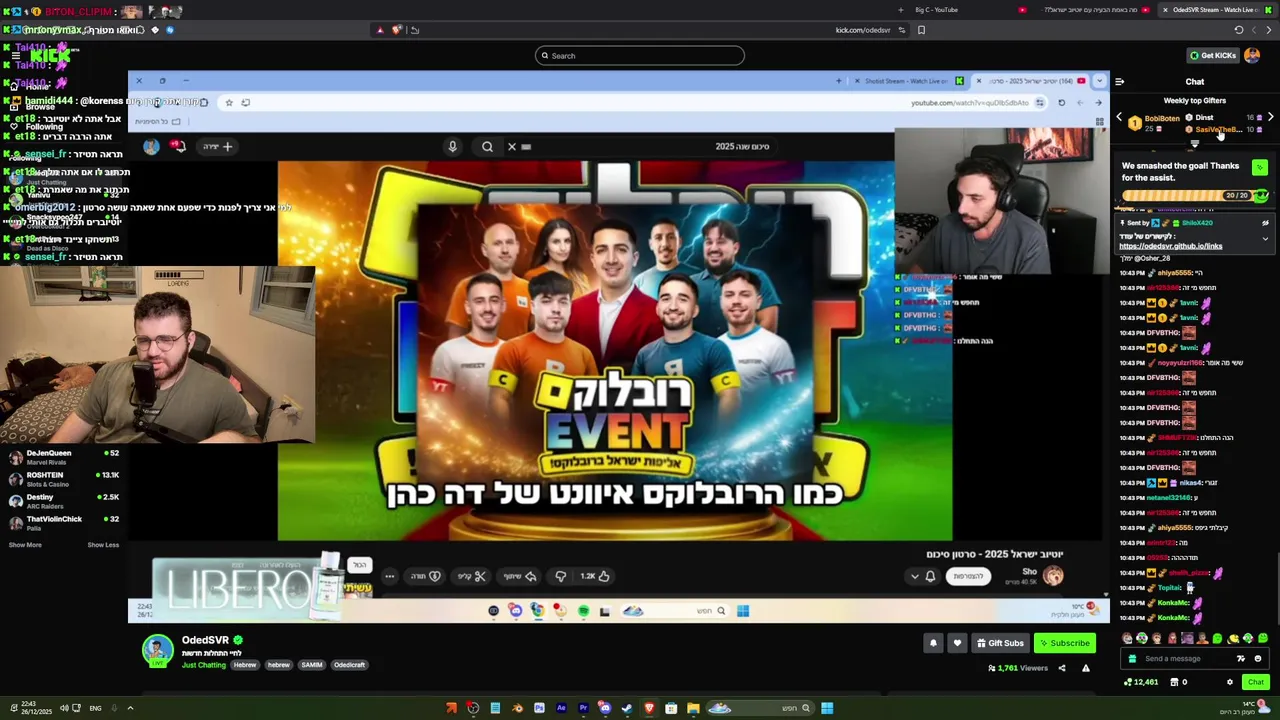
Task: Open OdedSVR channel avatar
Action: (x=157, y=651)
